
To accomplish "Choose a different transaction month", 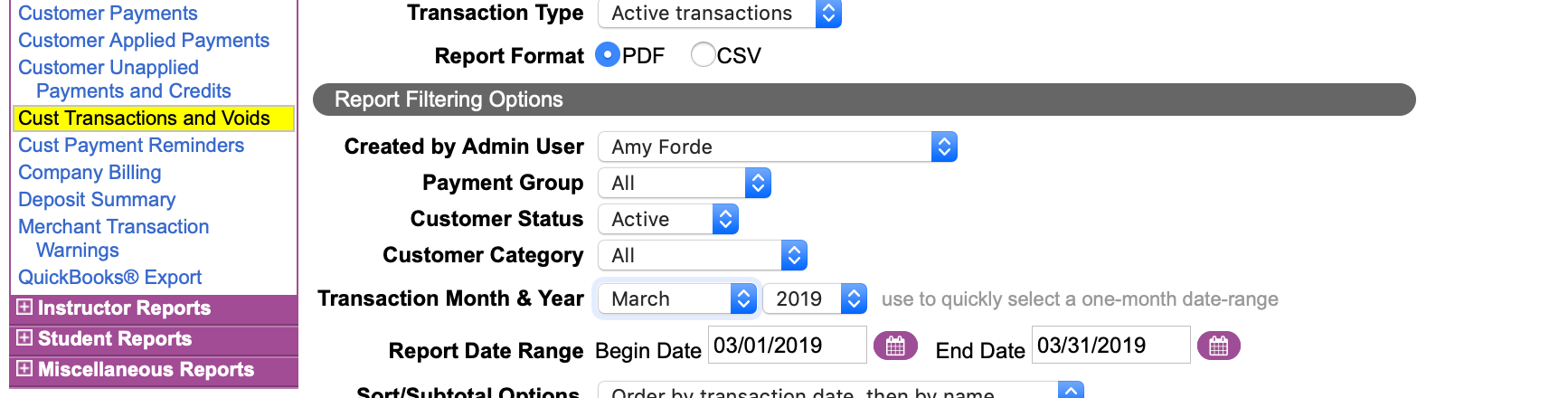I will [676, 298].
